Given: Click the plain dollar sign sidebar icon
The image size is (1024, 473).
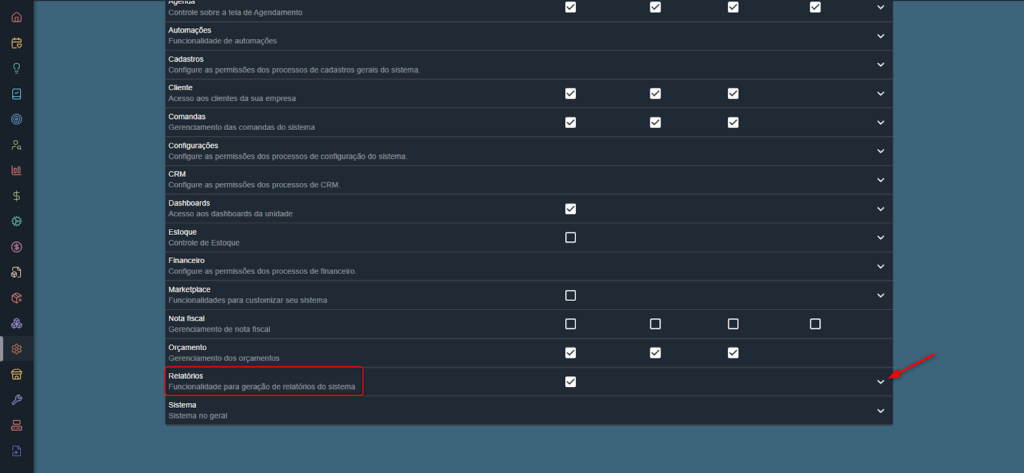Looking at the screenshot, I should [16, 196].
